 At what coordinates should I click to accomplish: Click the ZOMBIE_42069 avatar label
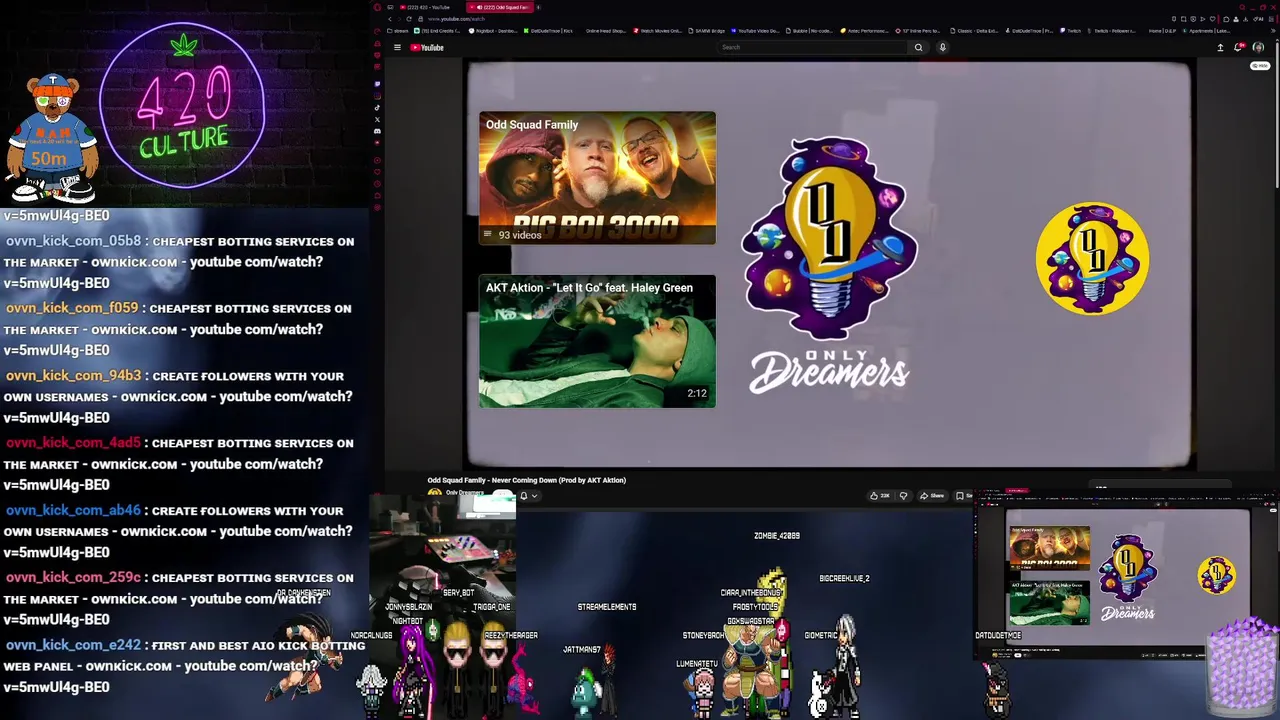pos(777,536)
